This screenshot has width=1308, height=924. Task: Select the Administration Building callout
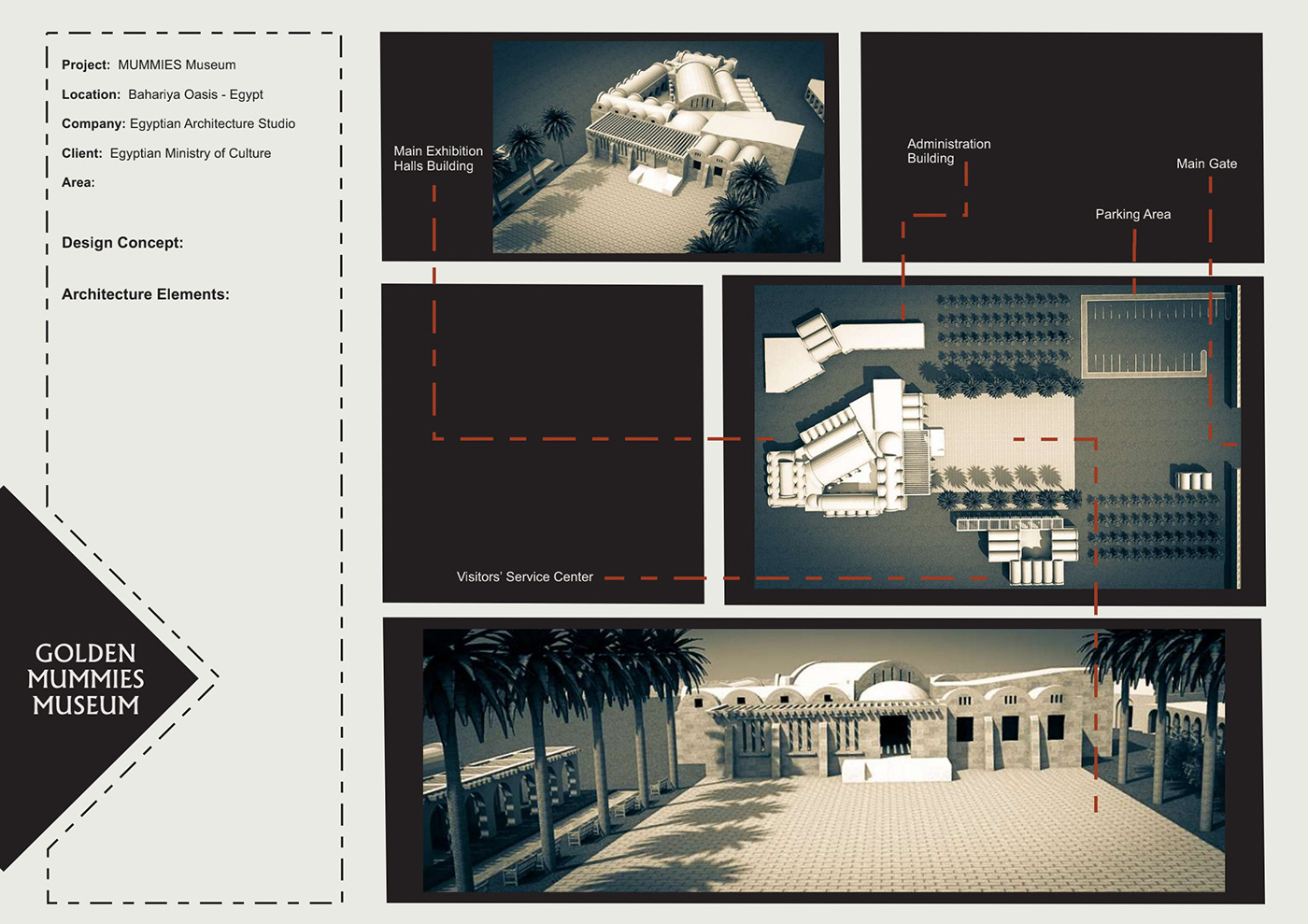[x=948, y=150]
